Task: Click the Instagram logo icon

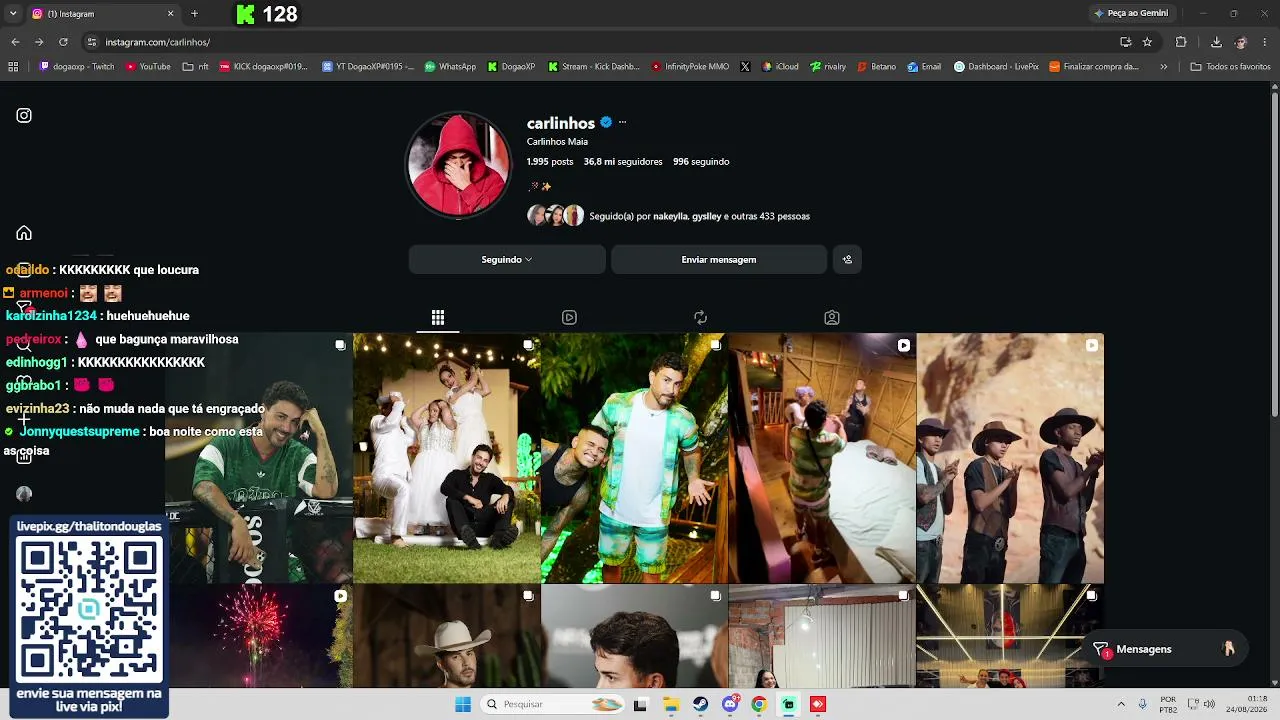Action: tap(24, 115)
